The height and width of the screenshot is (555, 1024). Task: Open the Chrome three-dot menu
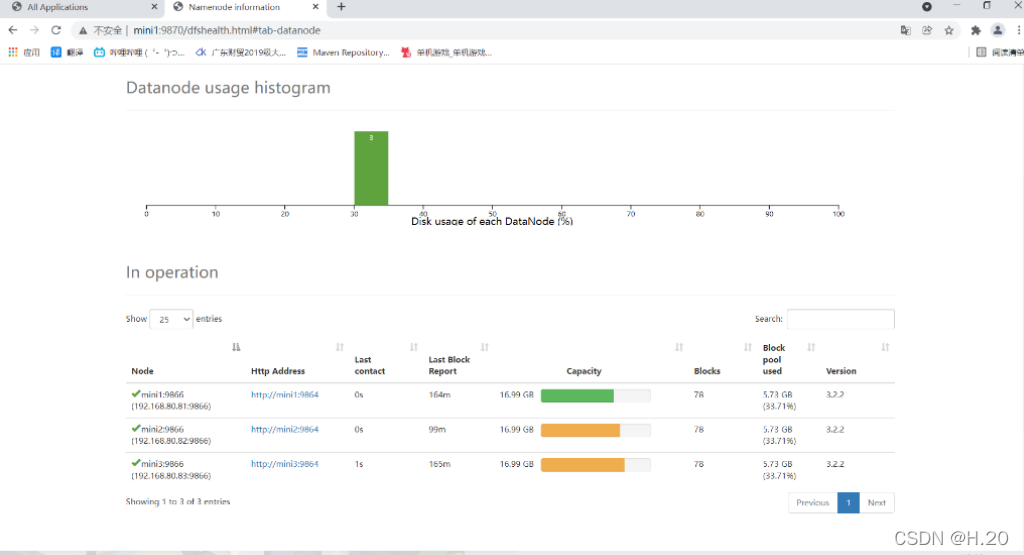coord(1018,30)
